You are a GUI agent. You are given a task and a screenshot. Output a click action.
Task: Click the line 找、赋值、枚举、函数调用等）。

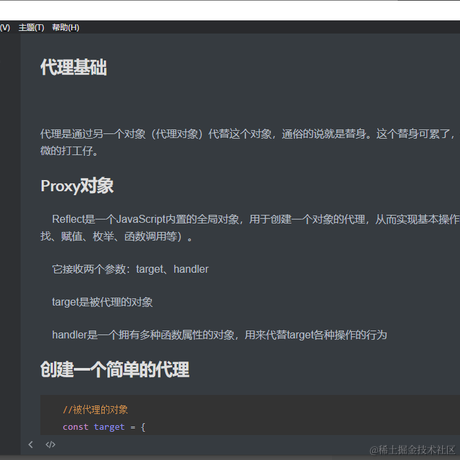(116, 236)
